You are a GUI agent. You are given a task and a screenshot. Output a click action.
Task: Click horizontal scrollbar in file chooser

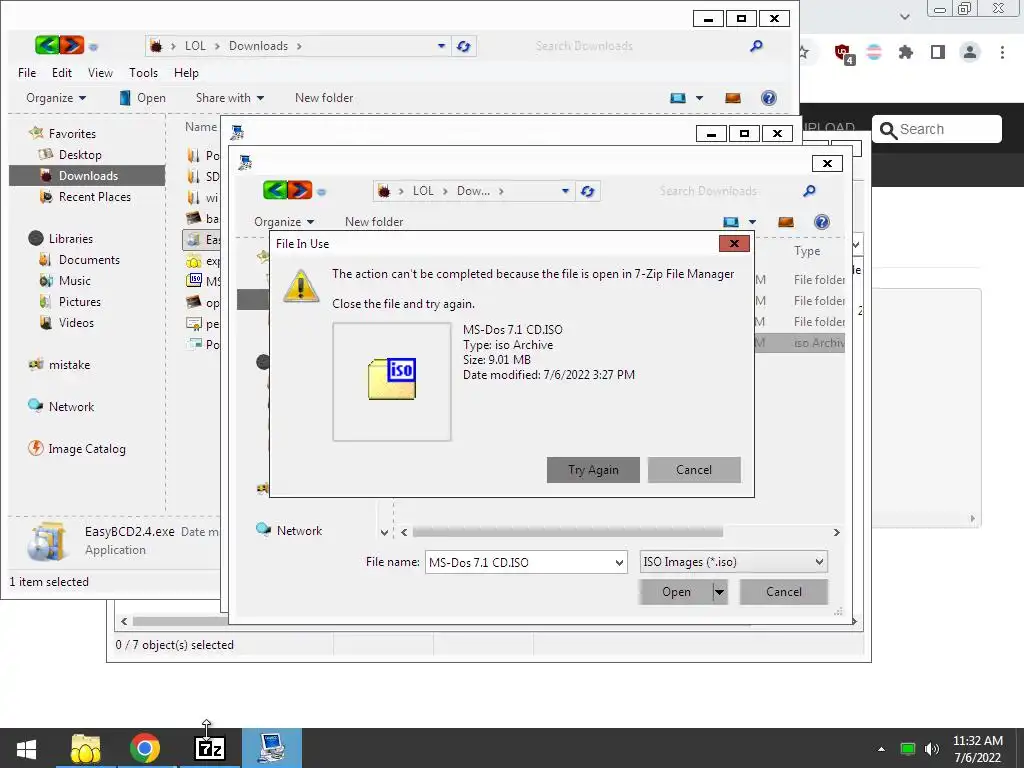coord(568,532)
